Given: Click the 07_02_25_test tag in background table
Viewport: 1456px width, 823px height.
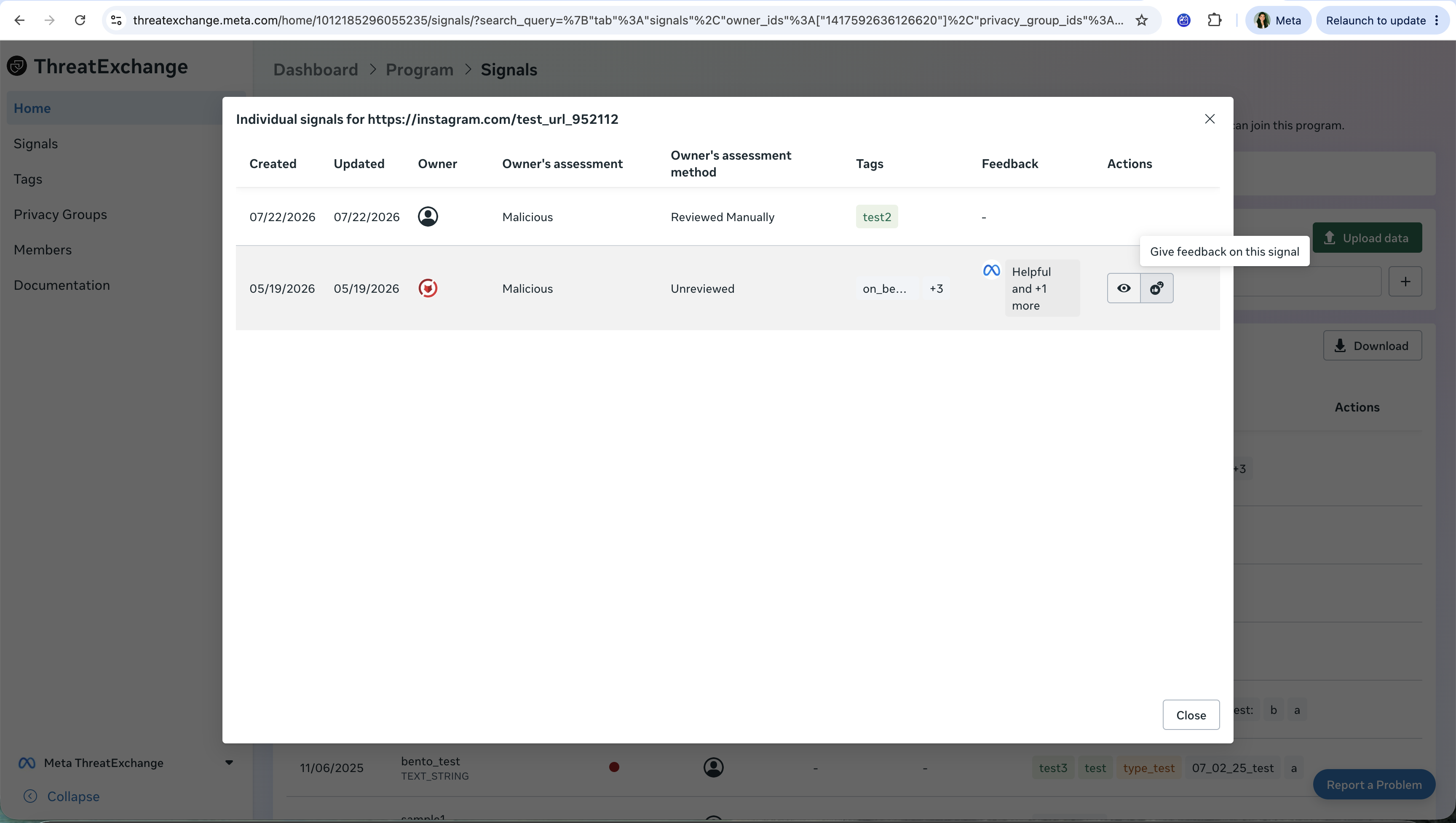Looking at the screenshot, I should 1233,768.
